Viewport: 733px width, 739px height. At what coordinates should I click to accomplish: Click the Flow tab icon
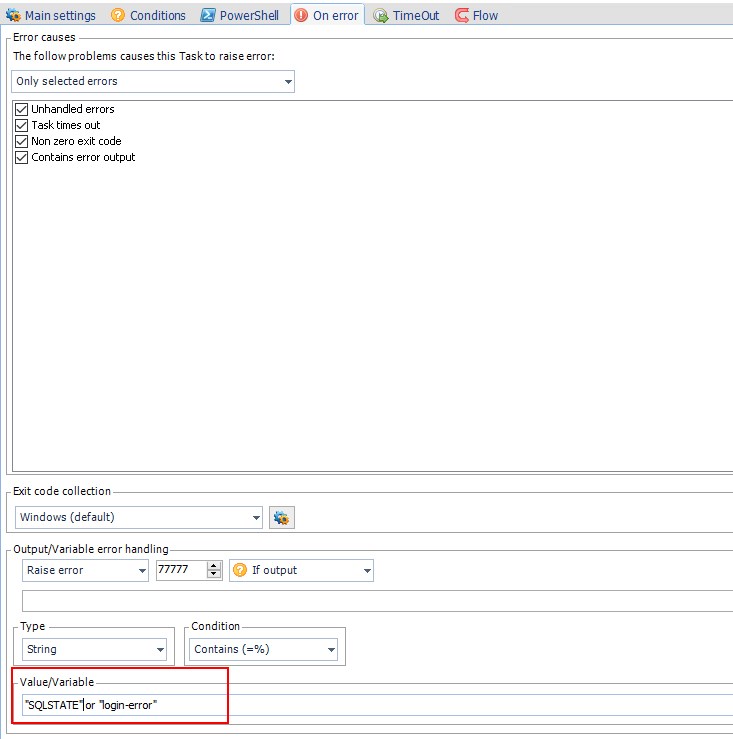(462, 15)
